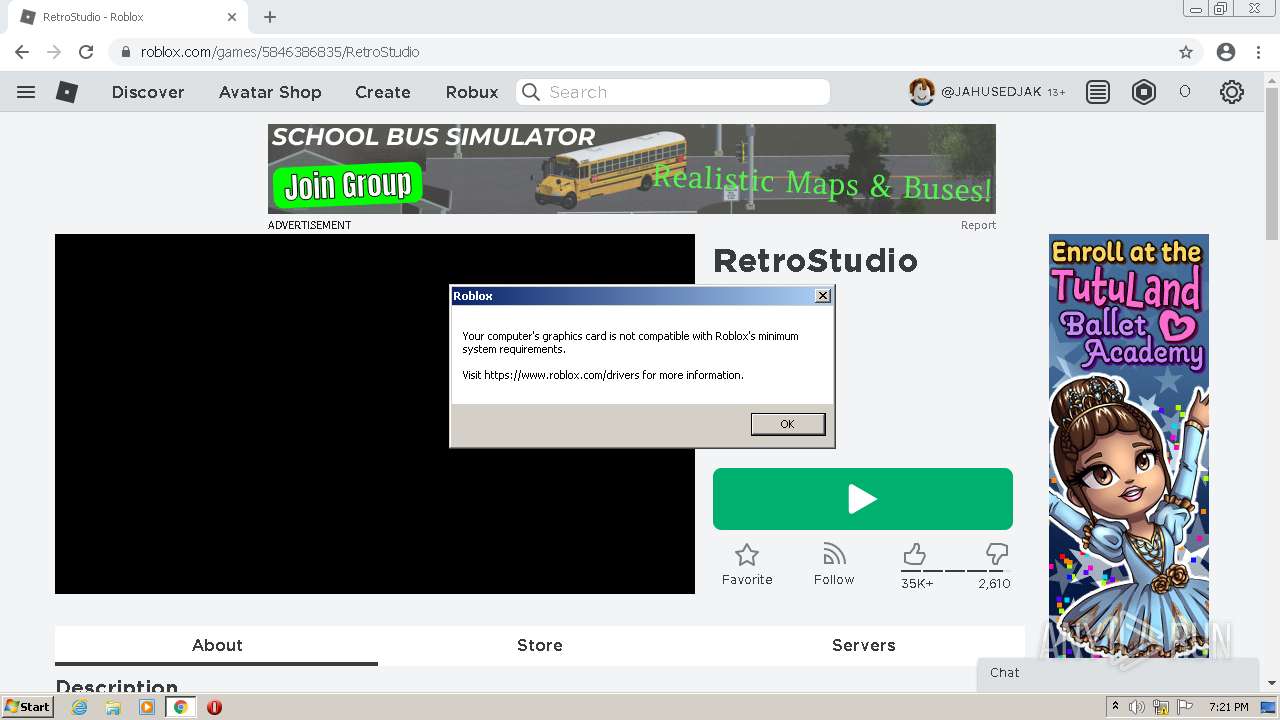Open the Chat panel

tap(1118, 673)
